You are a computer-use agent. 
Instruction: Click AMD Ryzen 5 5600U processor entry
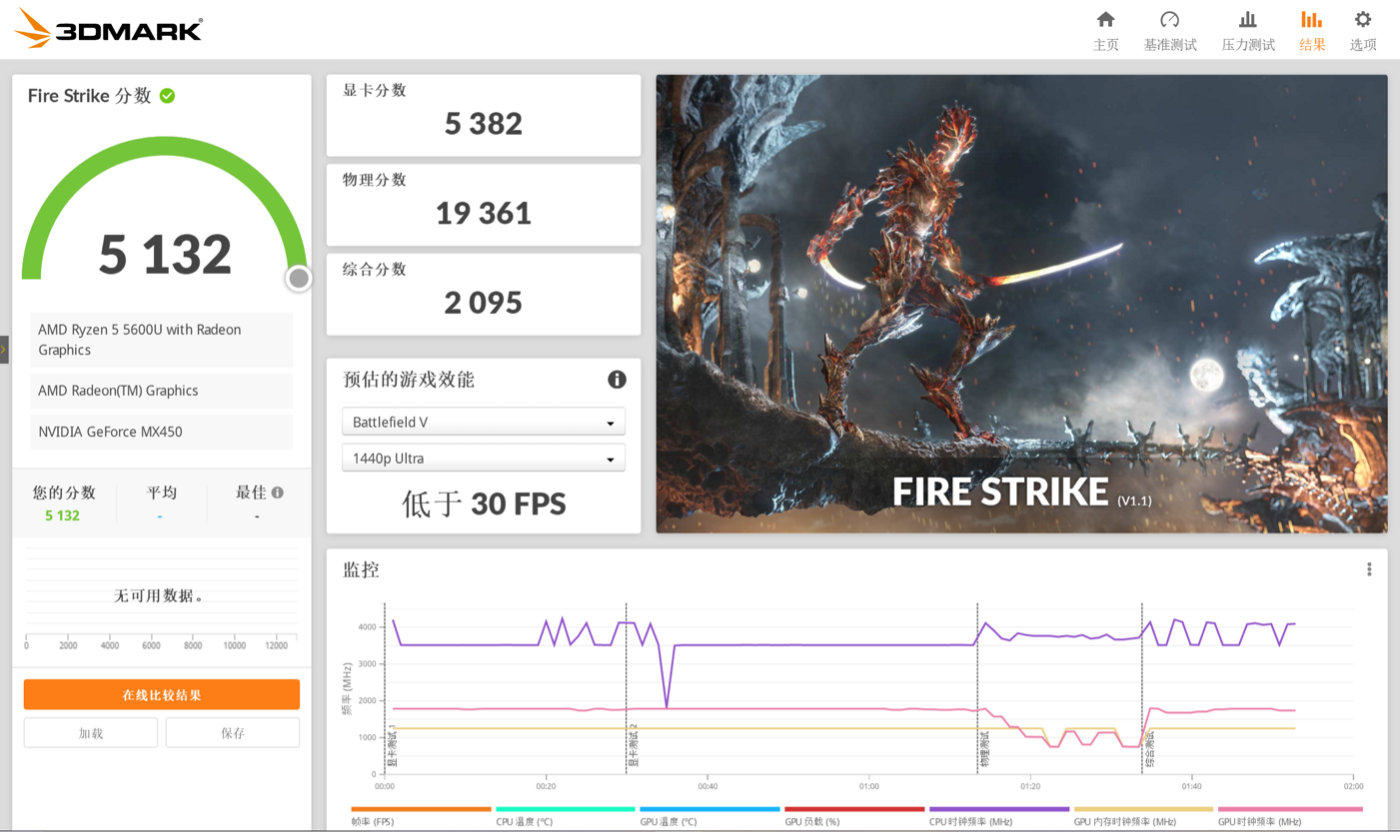tap(162, 340)
